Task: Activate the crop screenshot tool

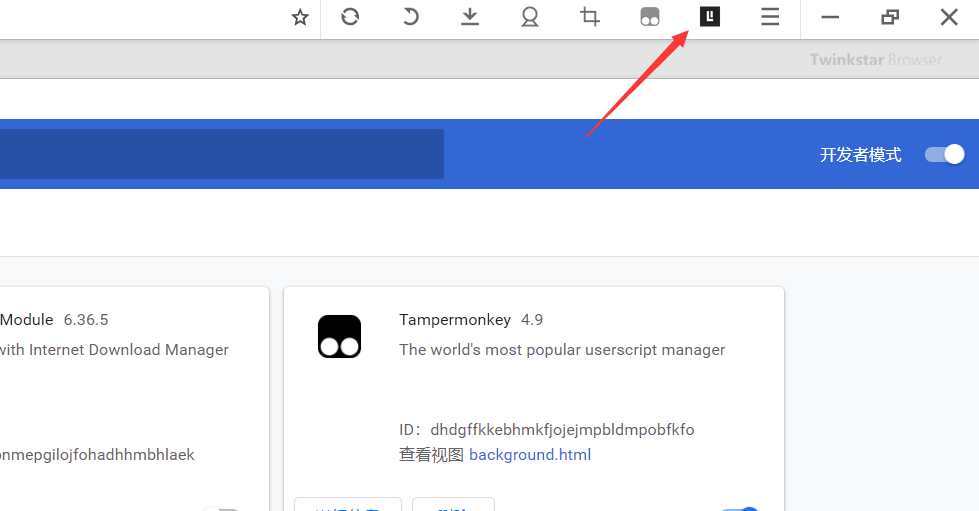Action: coord(590,17)
